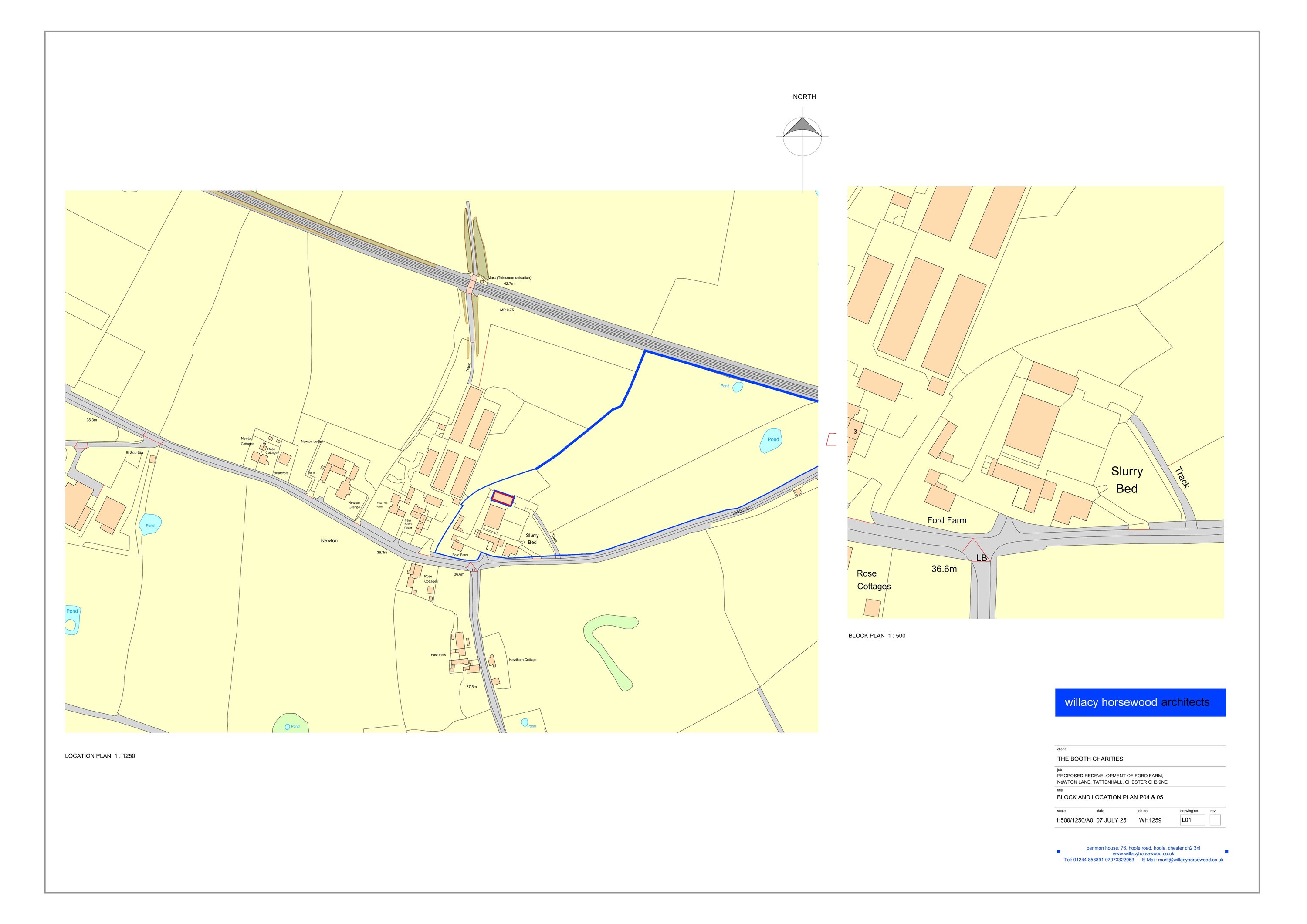The image size is (1307, 924).
Task: Click the WH1259 job number
Action: pyautogui.click(x=1150, y=820)
